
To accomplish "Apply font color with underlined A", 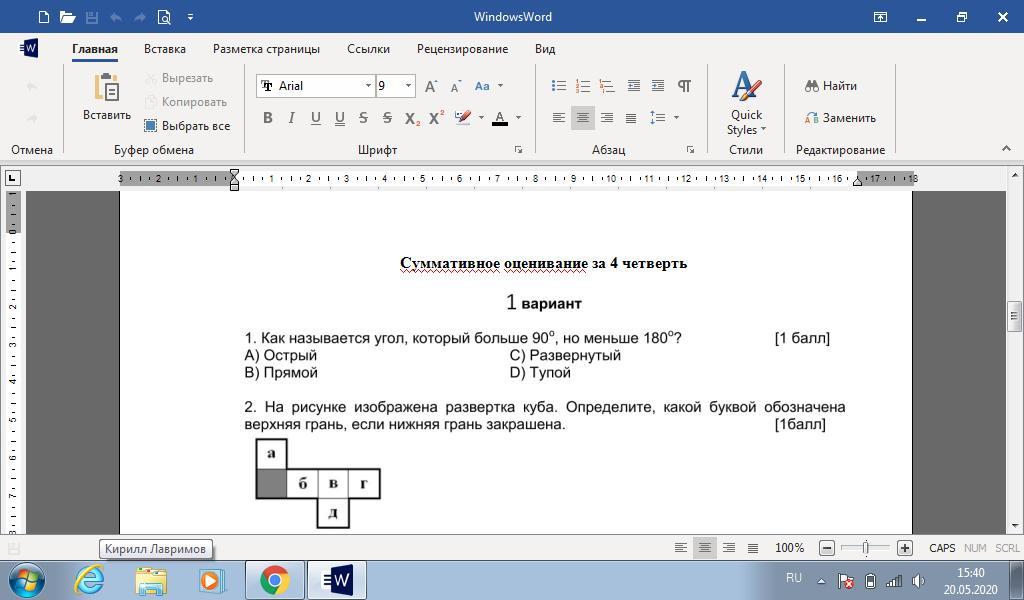I will pos(500,118).
